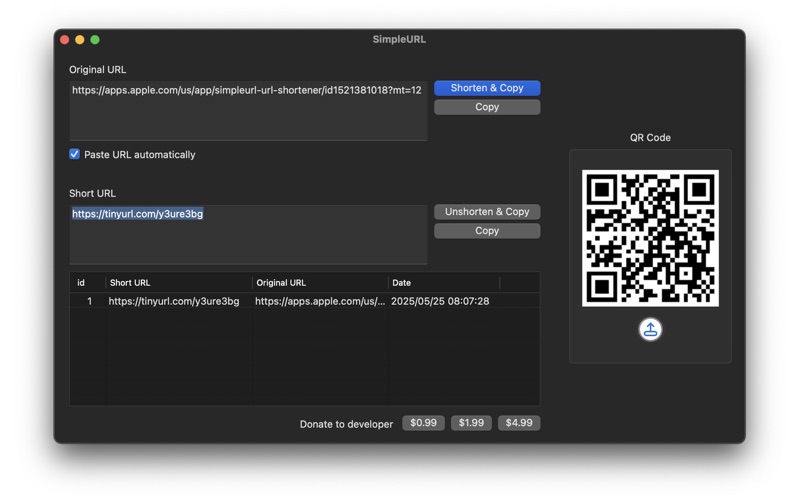Donate $1.99 to developer
This screenshot has height=500, width=800.
pyautogui.click(x=471, y=423)
